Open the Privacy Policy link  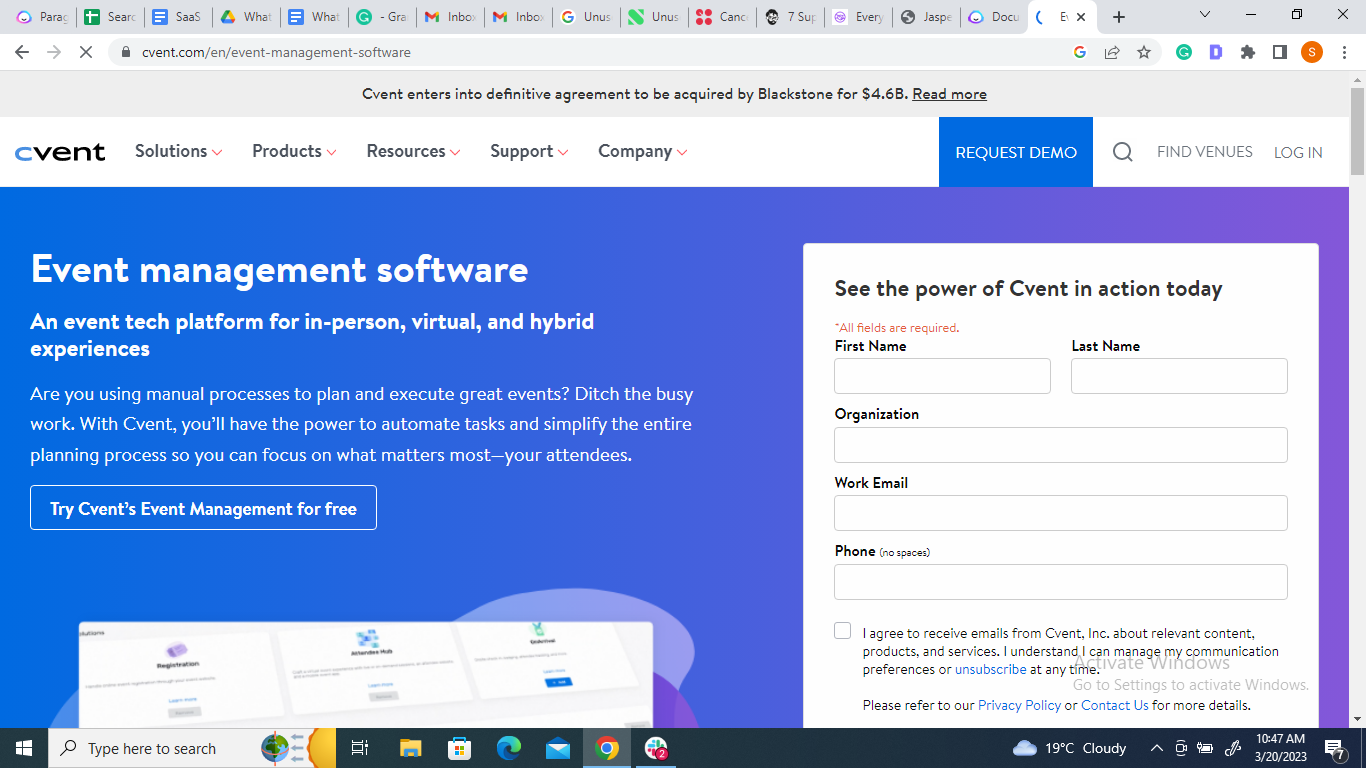pyautogui.click(x=1019, y=705)
